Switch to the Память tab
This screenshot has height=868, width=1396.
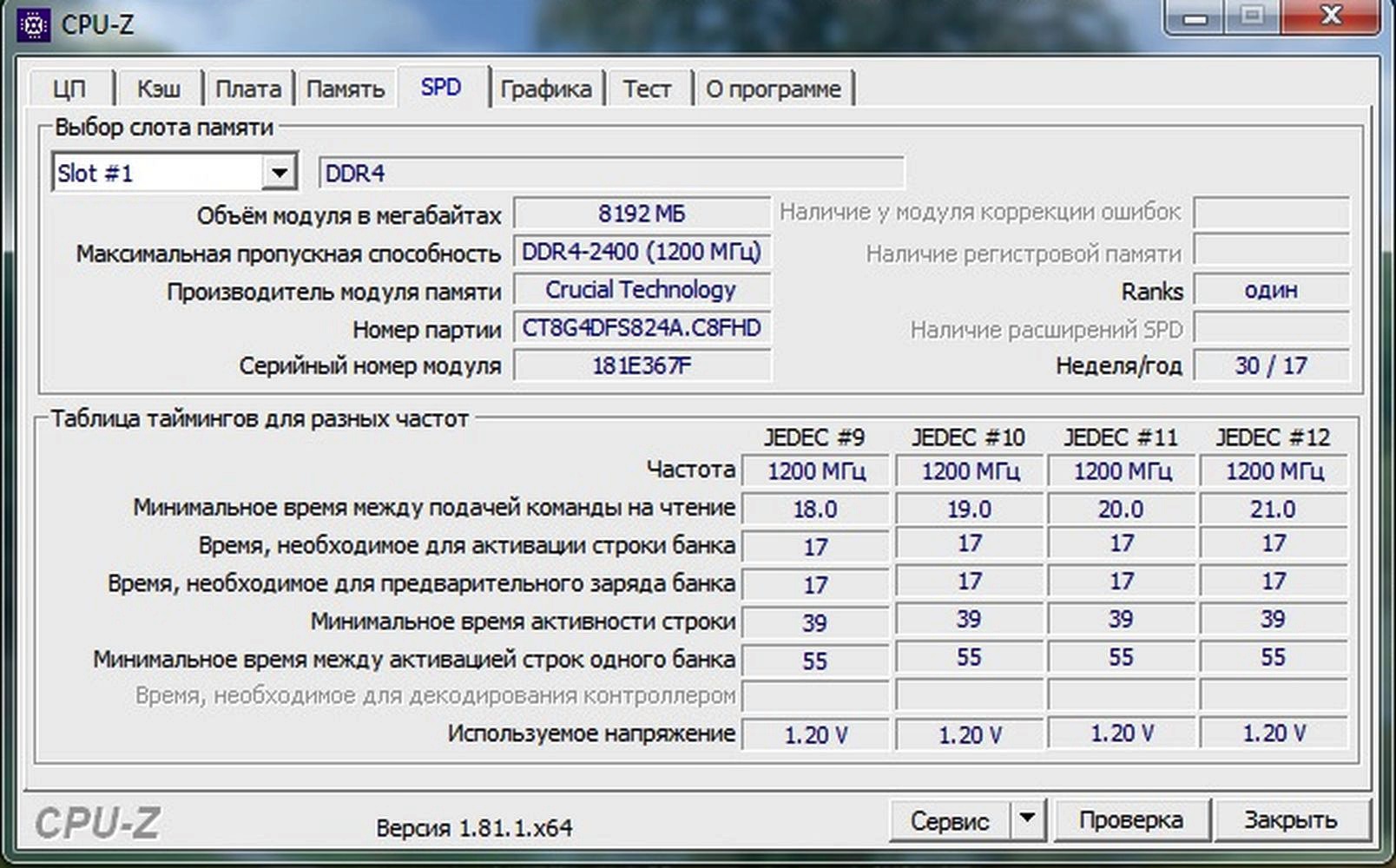tap(346, 89)
